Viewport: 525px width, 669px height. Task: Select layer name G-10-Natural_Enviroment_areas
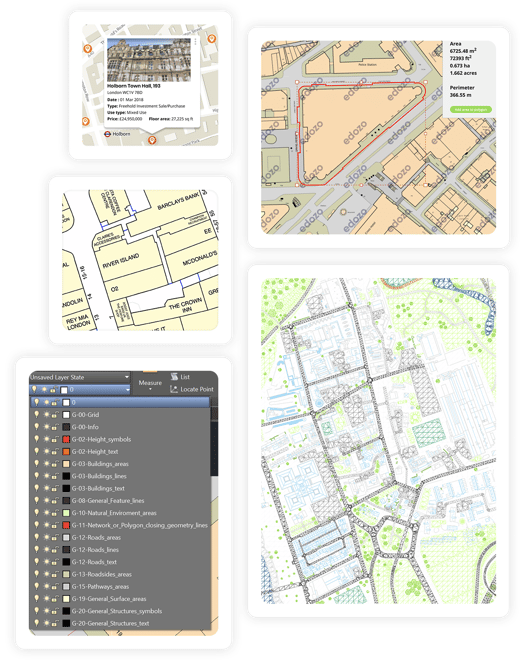(114, 513)
